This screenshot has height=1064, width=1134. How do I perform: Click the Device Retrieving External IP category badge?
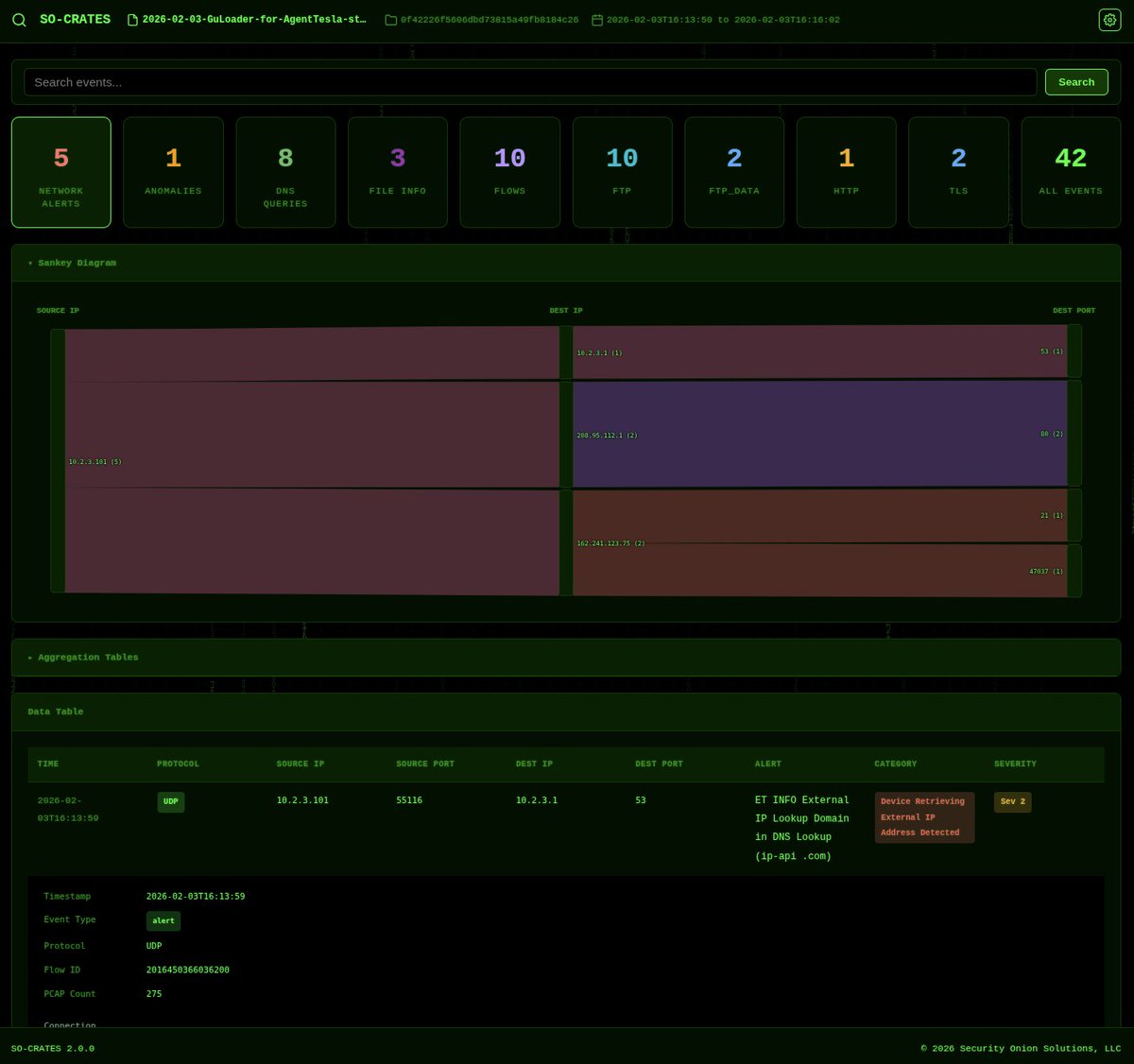(924, 817)
